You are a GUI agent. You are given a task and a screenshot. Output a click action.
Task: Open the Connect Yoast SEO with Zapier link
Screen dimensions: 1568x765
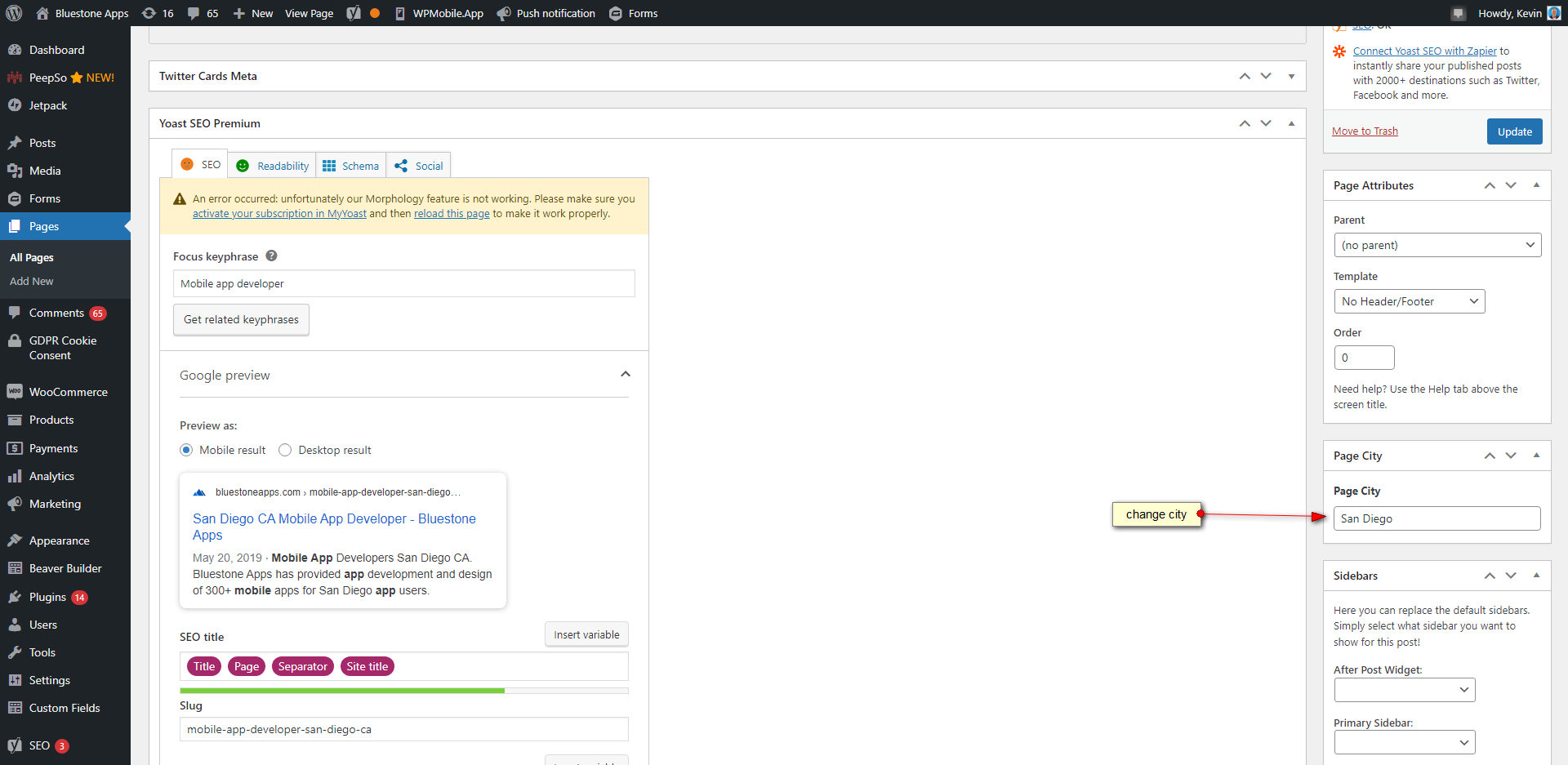coord(1425,51)
